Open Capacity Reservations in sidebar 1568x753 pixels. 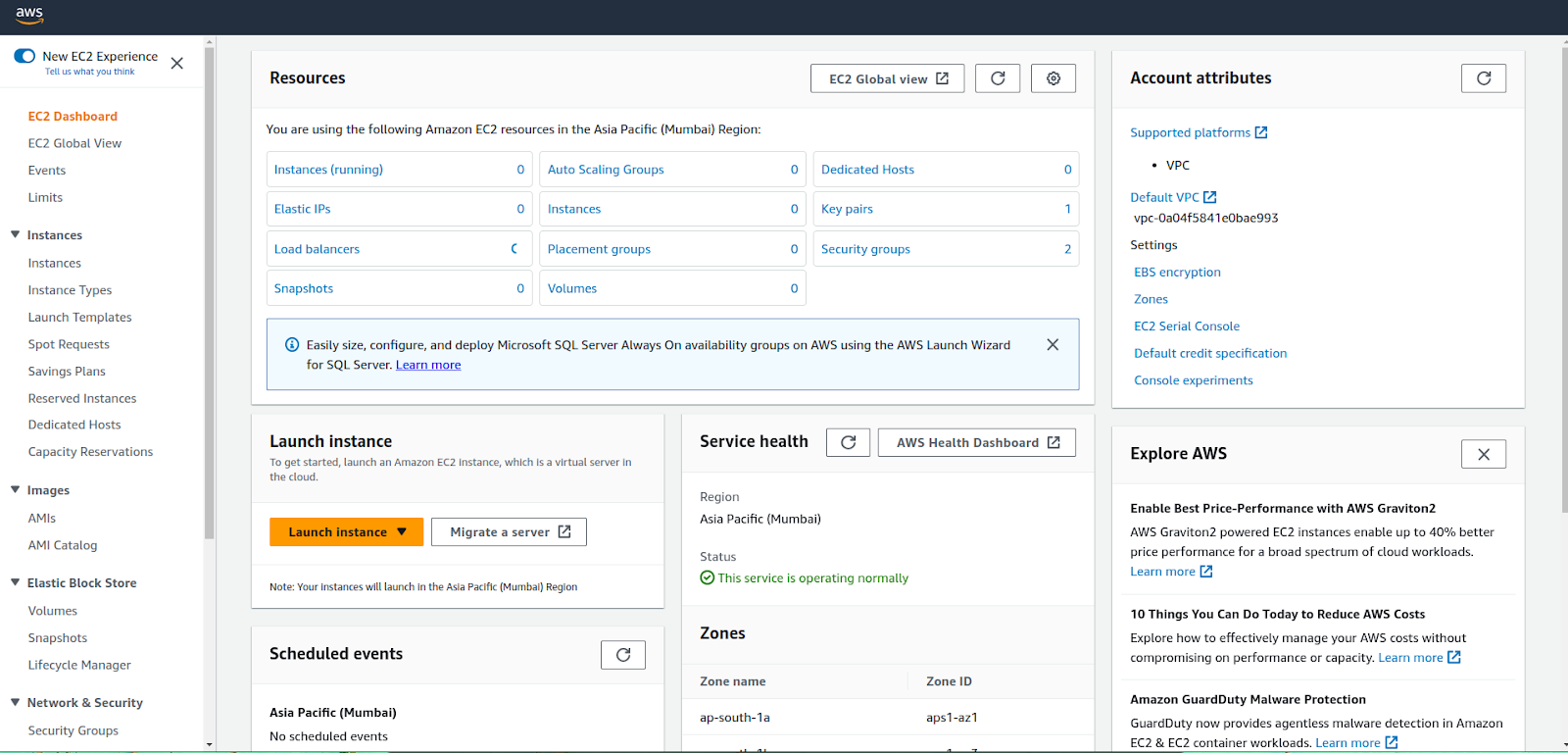tap(90, 452)
